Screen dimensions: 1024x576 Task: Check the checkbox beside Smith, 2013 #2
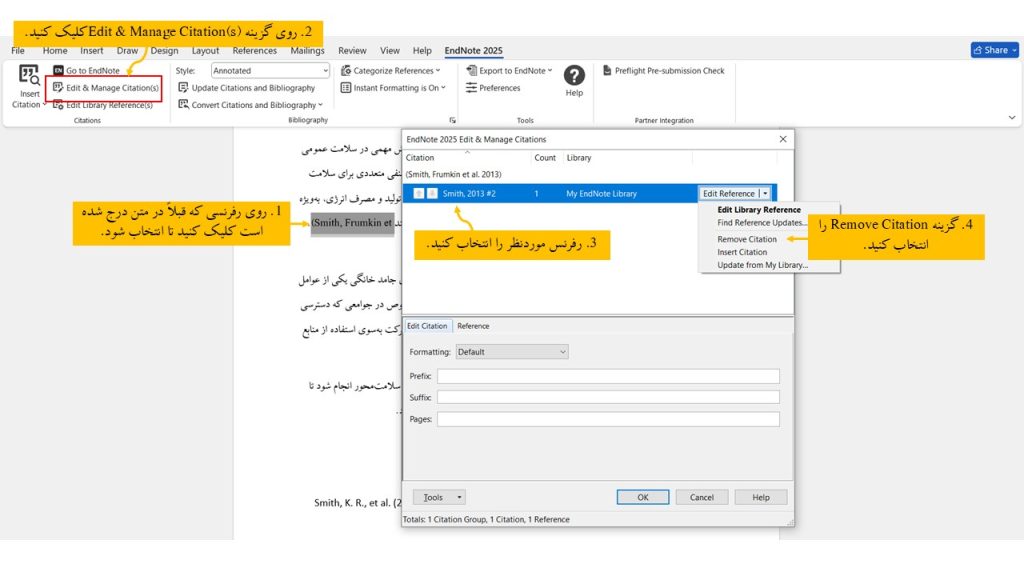tap(419, 193)
